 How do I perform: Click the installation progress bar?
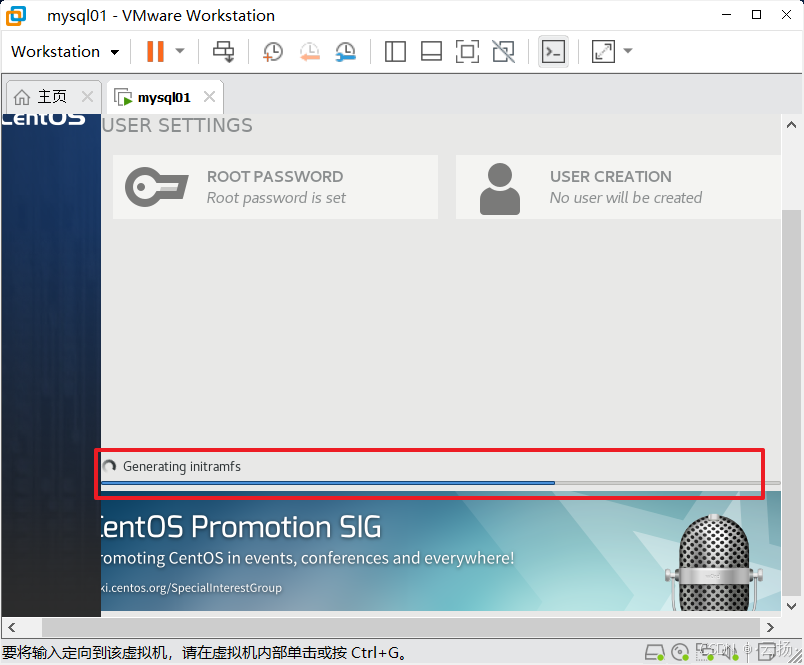point(440,483)
